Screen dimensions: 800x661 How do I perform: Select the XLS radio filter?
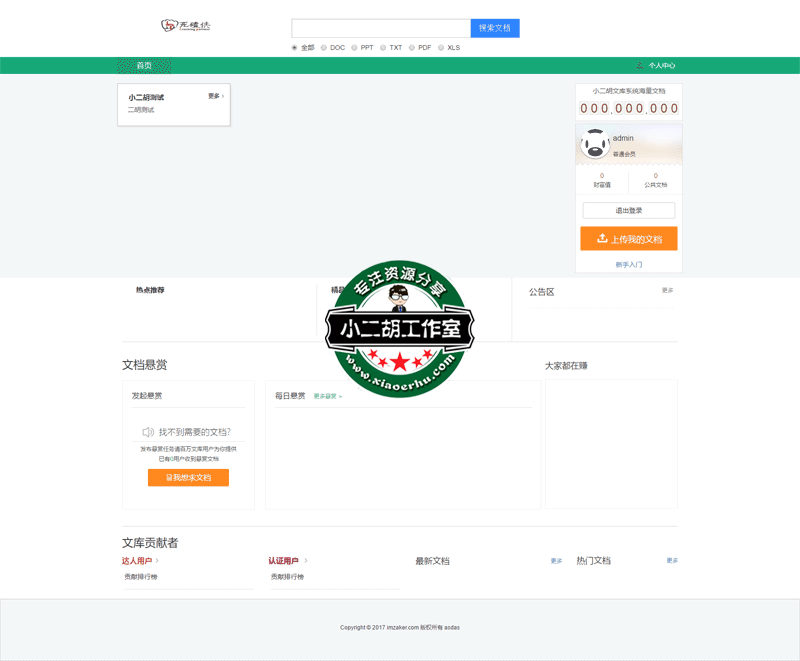click(x=441, y=47)
